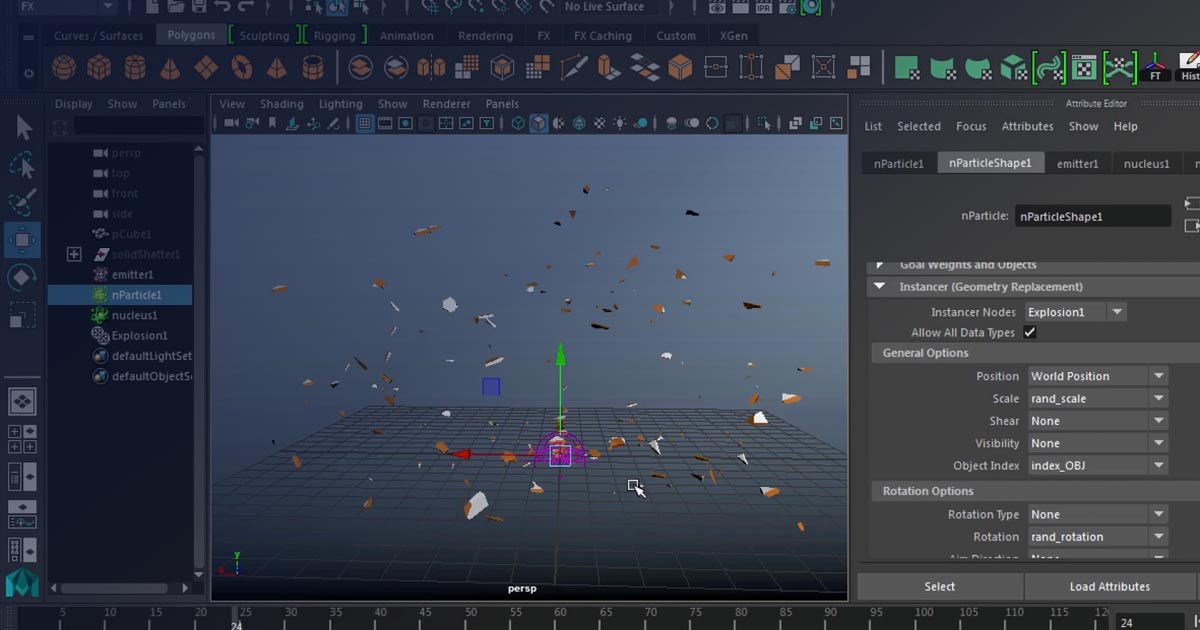Start an IPR render from the status line
Image resolution: width=1200 pixels, height=630 pixels.
click(763, 7)
